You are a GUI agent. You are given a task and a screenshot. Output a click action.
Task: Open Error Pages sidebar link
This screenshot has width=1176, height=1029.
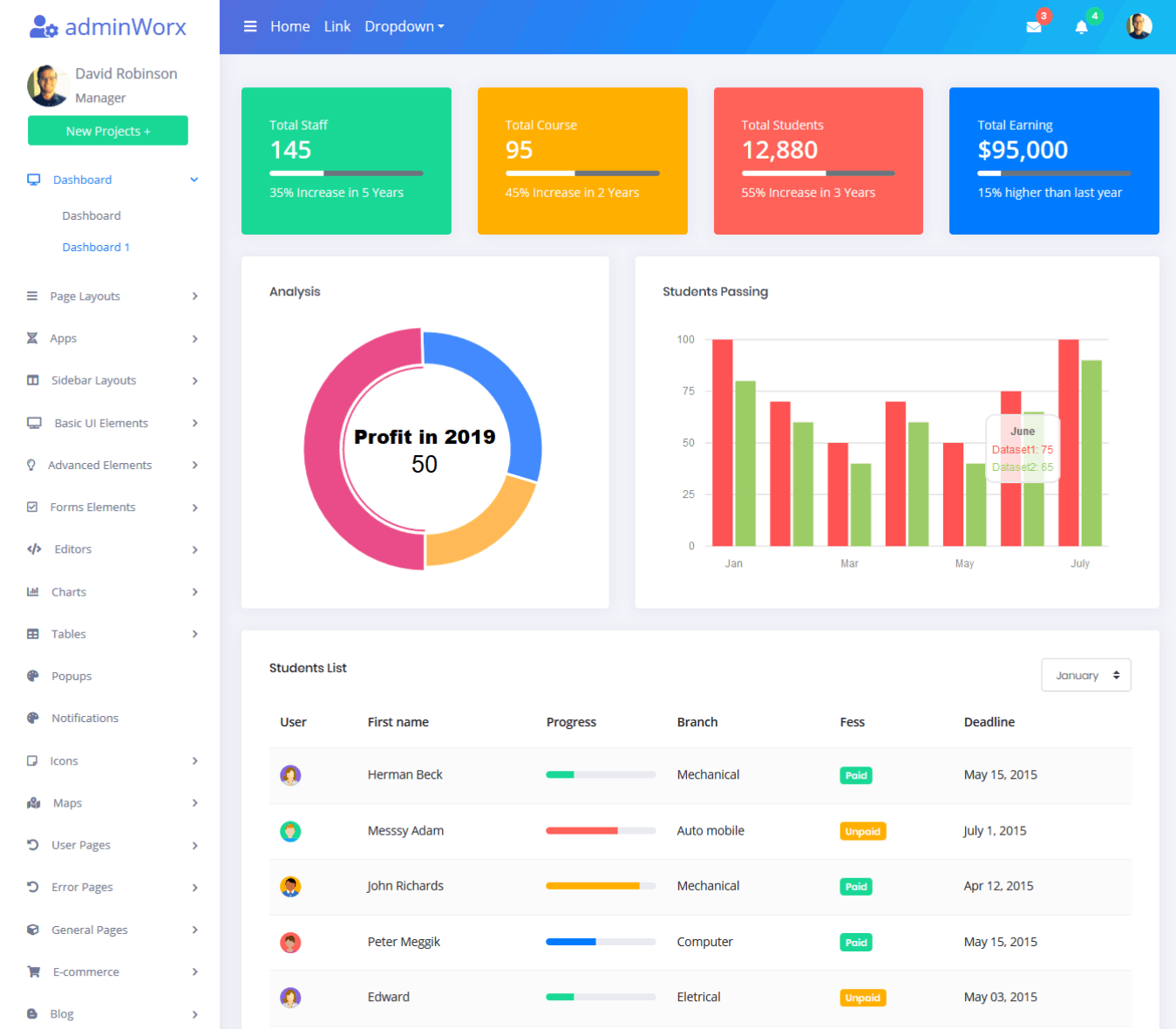coord(82,887)
